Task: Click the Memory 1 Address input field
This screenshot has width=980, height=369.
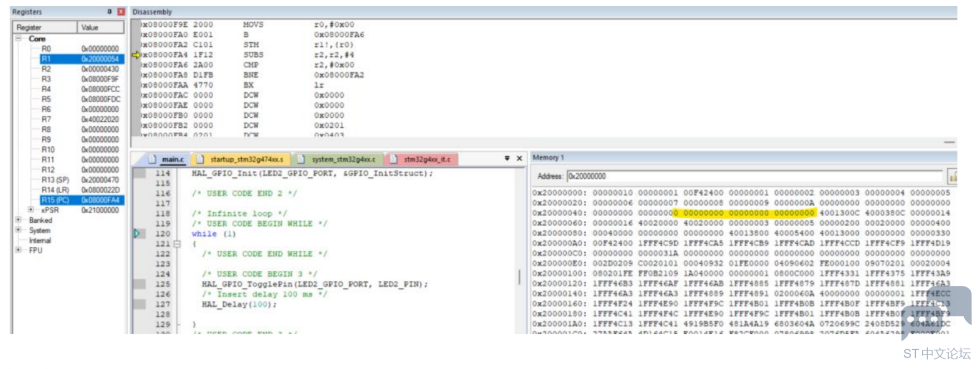Action: coord(754,176)
